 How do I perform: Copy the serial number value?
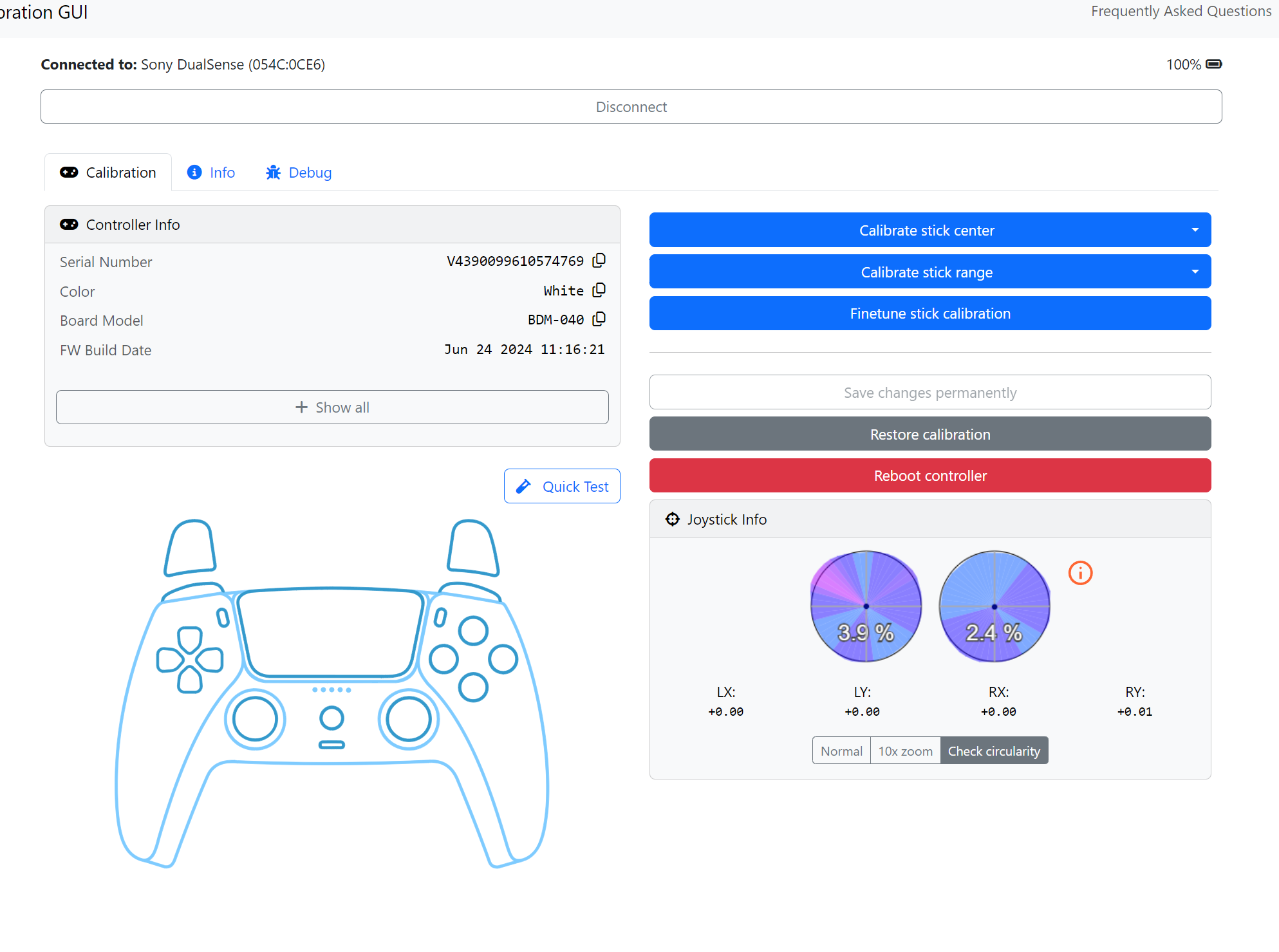point(599,261)
